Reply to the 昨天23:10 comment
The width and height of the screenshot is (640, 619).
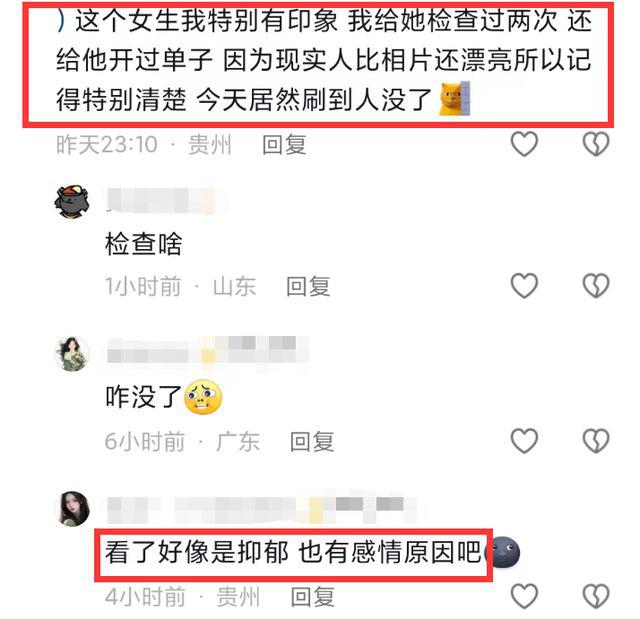tap(284, 144)
